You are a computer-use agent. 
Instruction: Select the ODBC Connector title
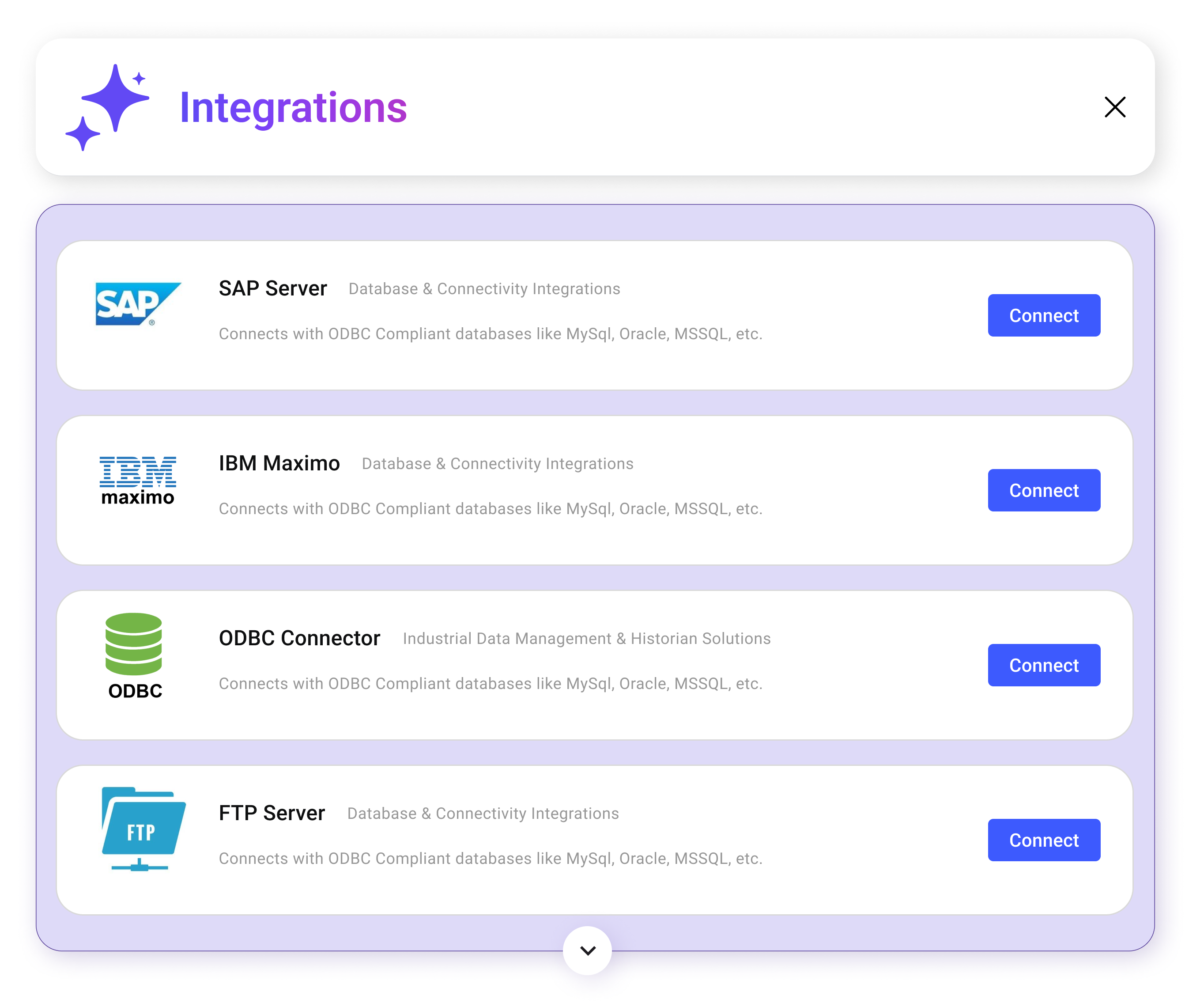pos(299,638)
